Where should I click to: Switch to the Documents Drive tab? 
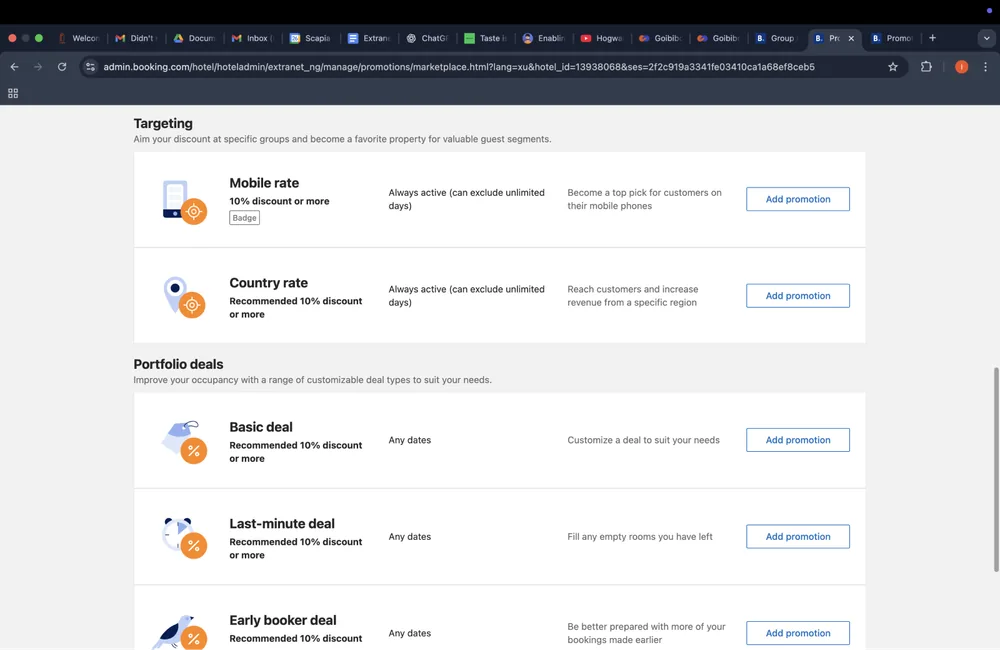195,38
